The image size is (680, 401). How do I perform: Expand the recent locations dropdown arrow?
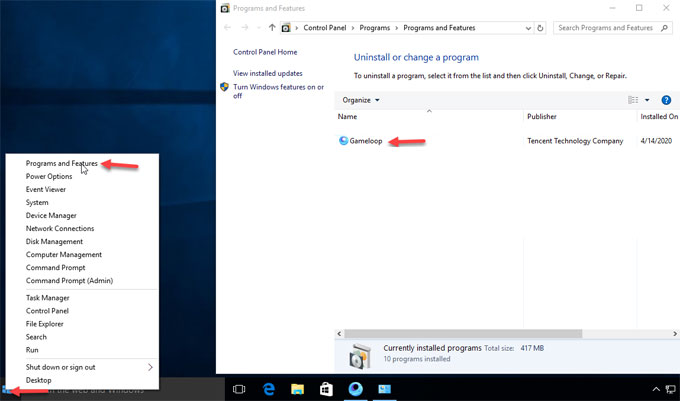point(259,28)
